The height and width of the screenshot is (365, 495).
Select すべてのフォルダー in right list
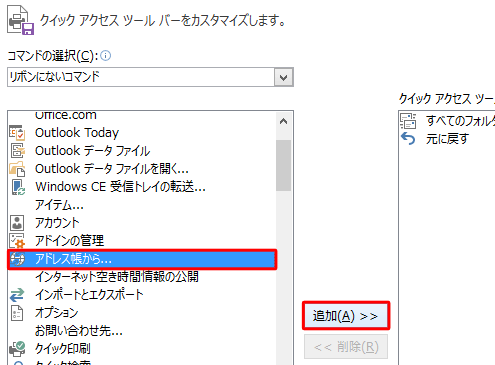click(x=447, y=121)
